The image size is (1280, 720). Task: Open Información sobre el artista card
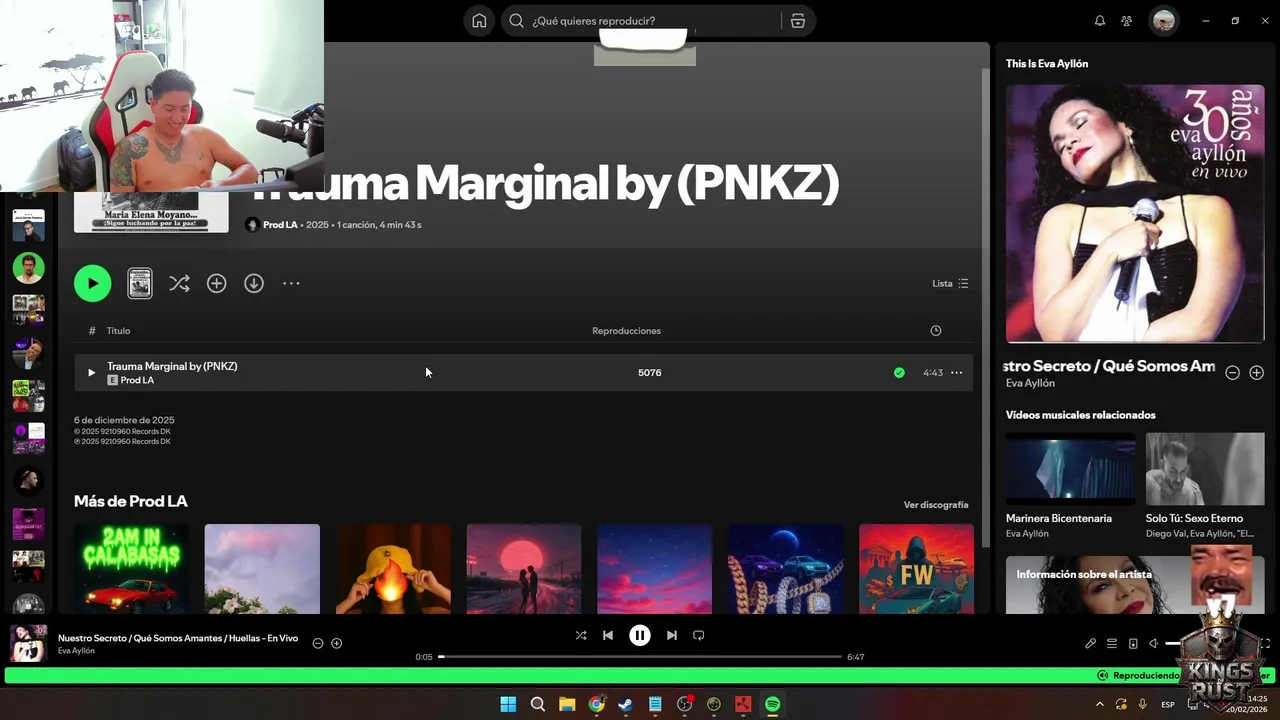(1135, 585)
